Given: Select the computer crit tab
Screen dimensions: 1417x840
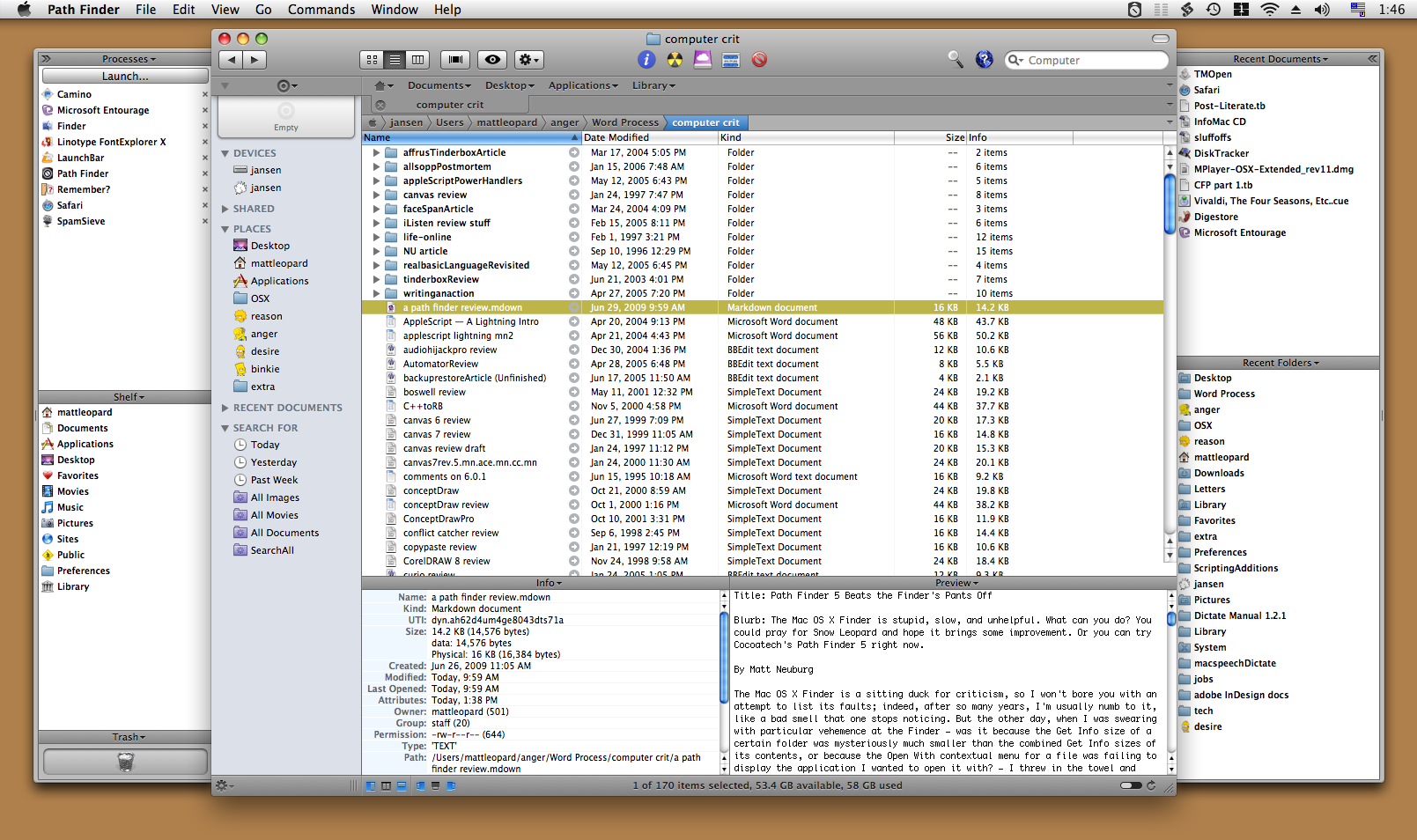Looking at the screenshot, I should (450, 105).
